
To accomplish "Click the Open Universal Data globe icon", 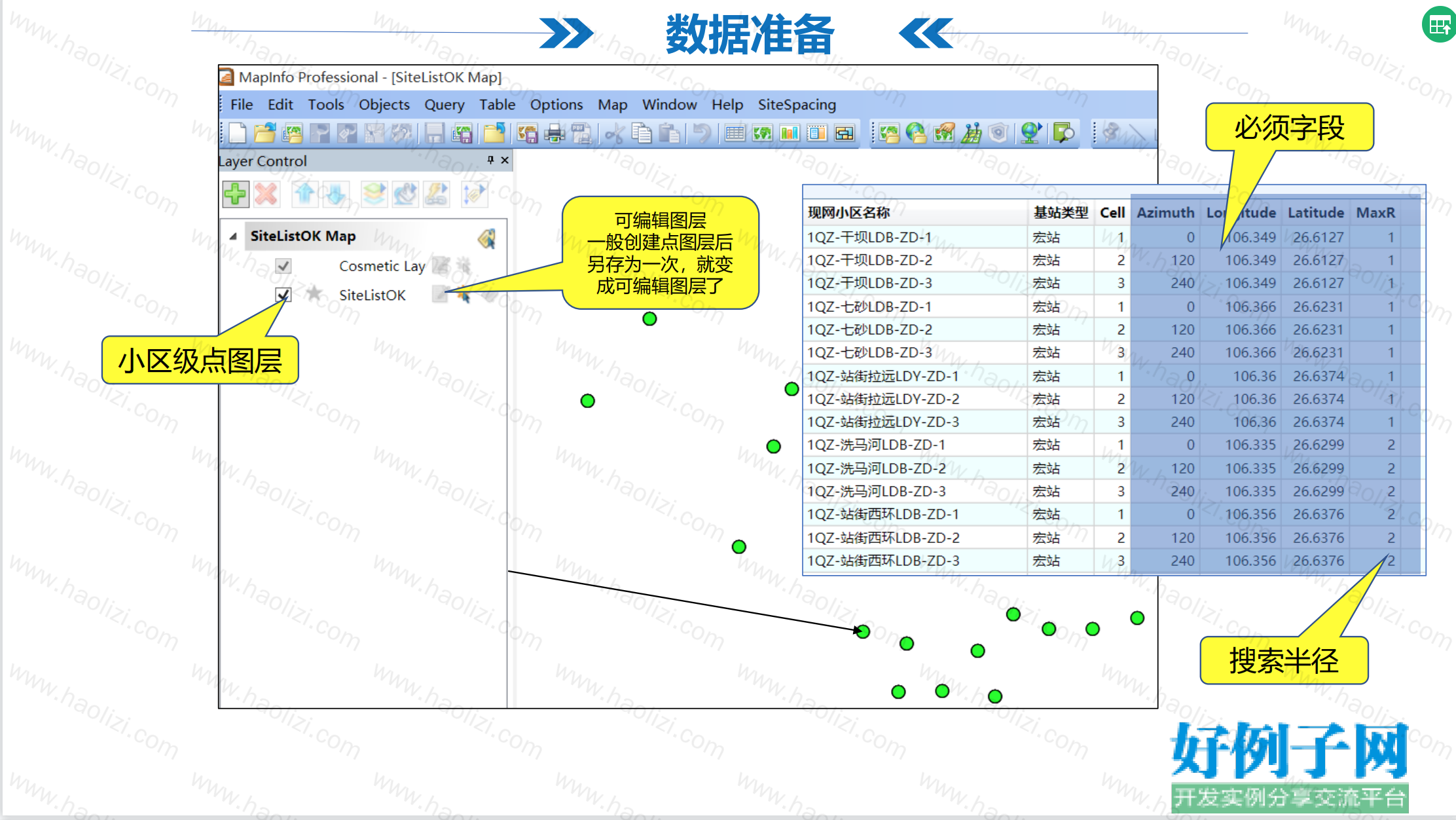I will coord(916,134).
